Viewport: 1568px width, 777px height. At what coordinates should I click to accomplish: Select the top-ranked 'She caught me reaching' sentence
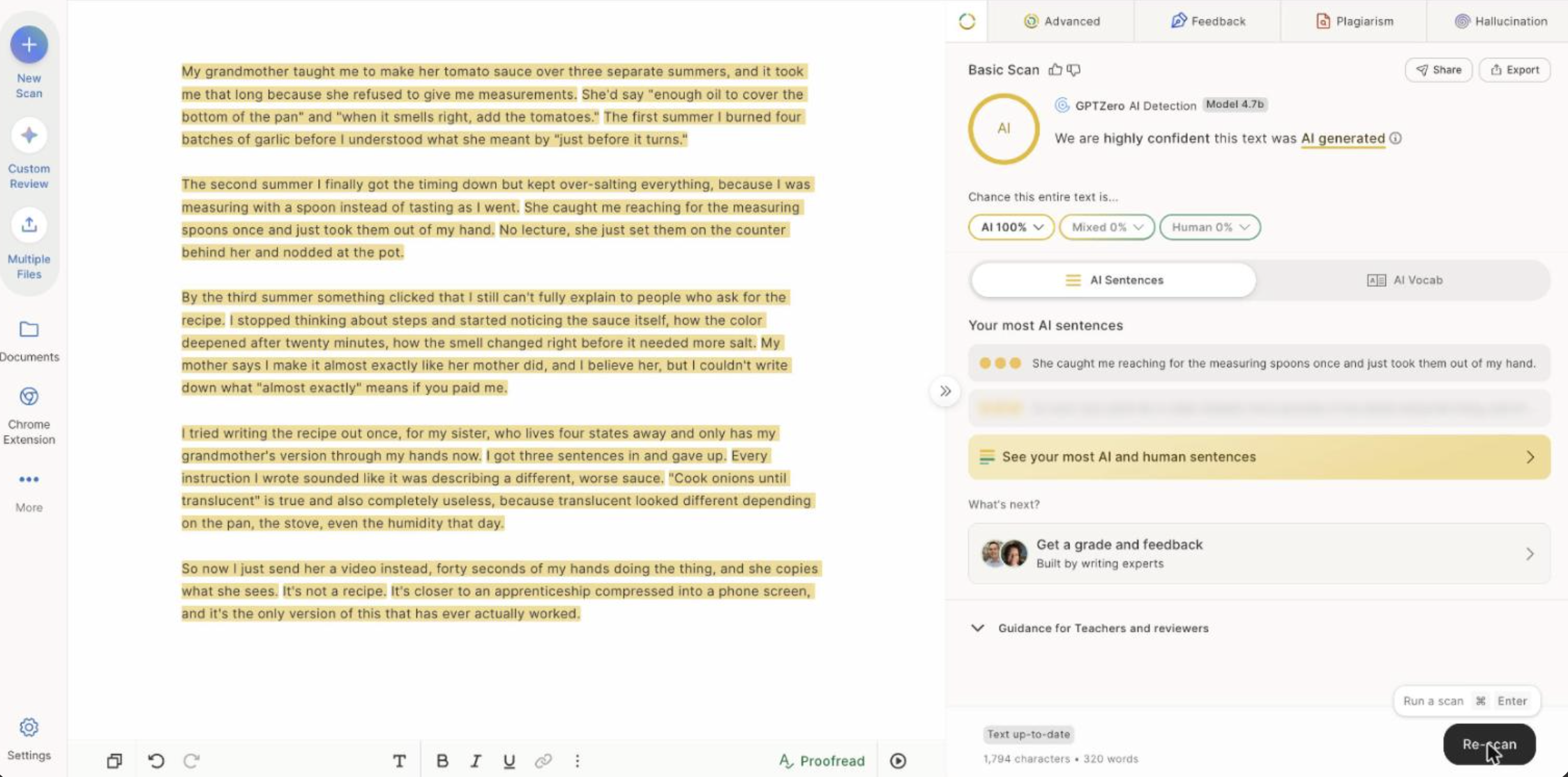(x=1259, y=363)
